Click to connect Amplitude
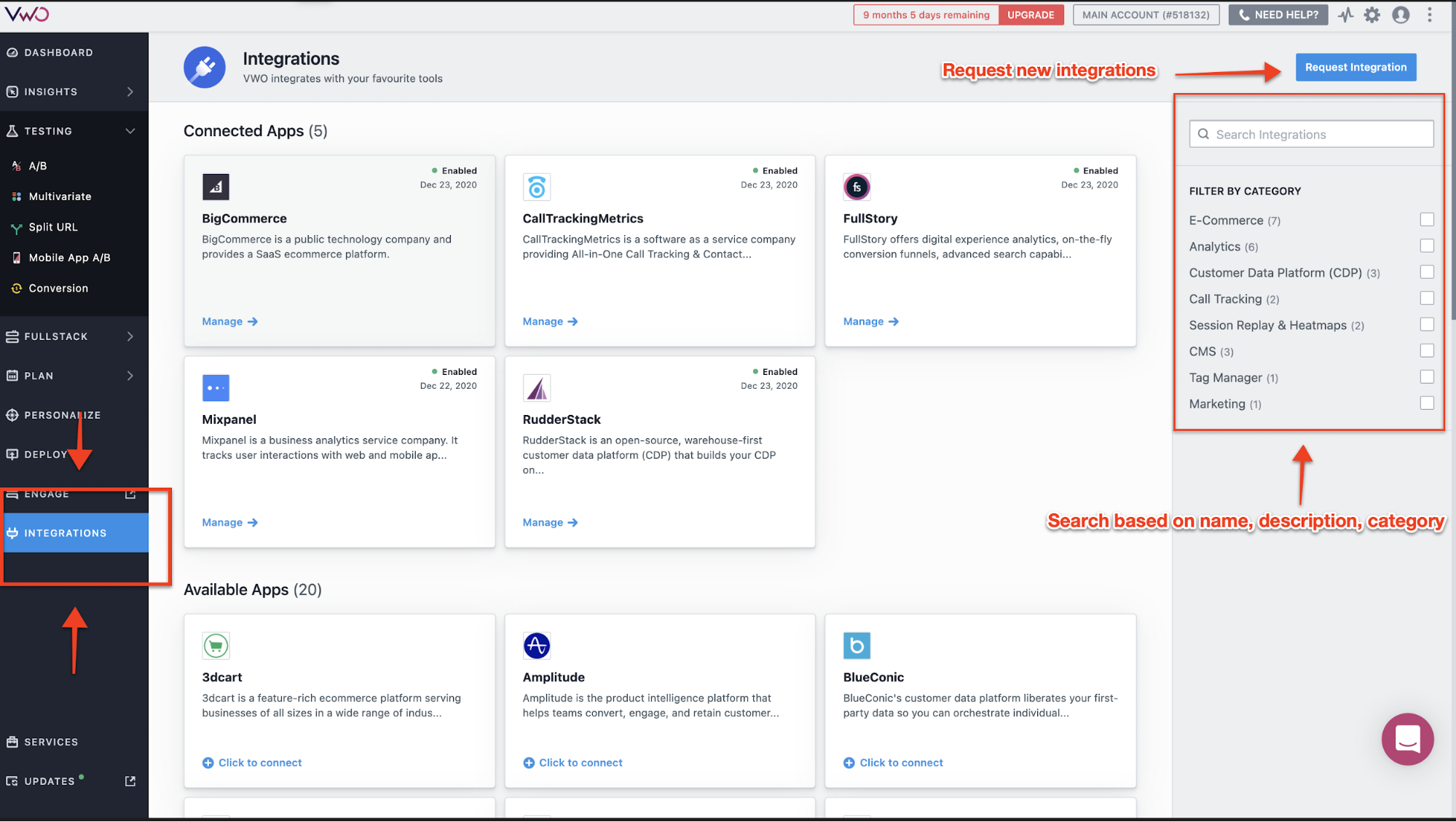This screenshot has width=1456, height=822. 573,762
